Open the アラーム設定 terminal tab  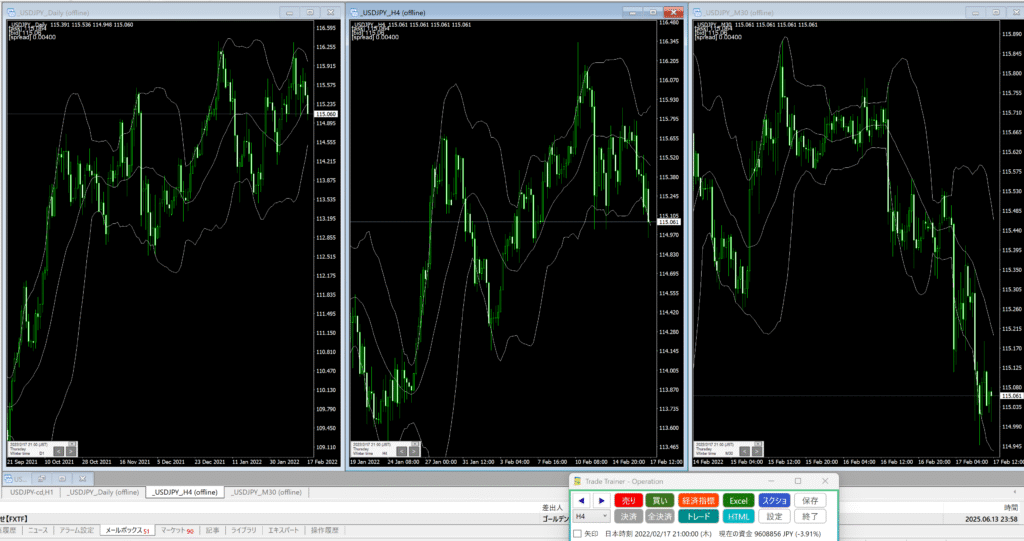coord(77,531)
